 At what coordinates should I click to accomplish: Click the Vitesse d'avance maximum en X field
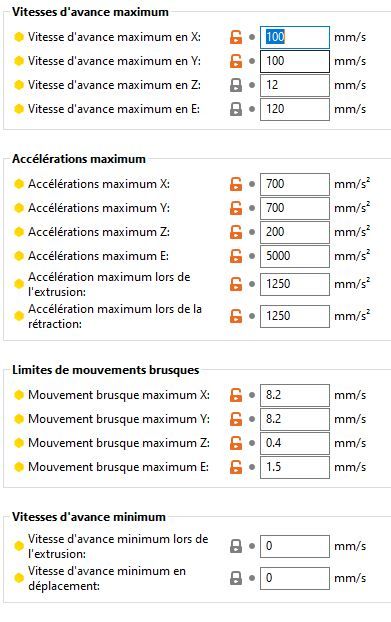(x=295, y=37)
